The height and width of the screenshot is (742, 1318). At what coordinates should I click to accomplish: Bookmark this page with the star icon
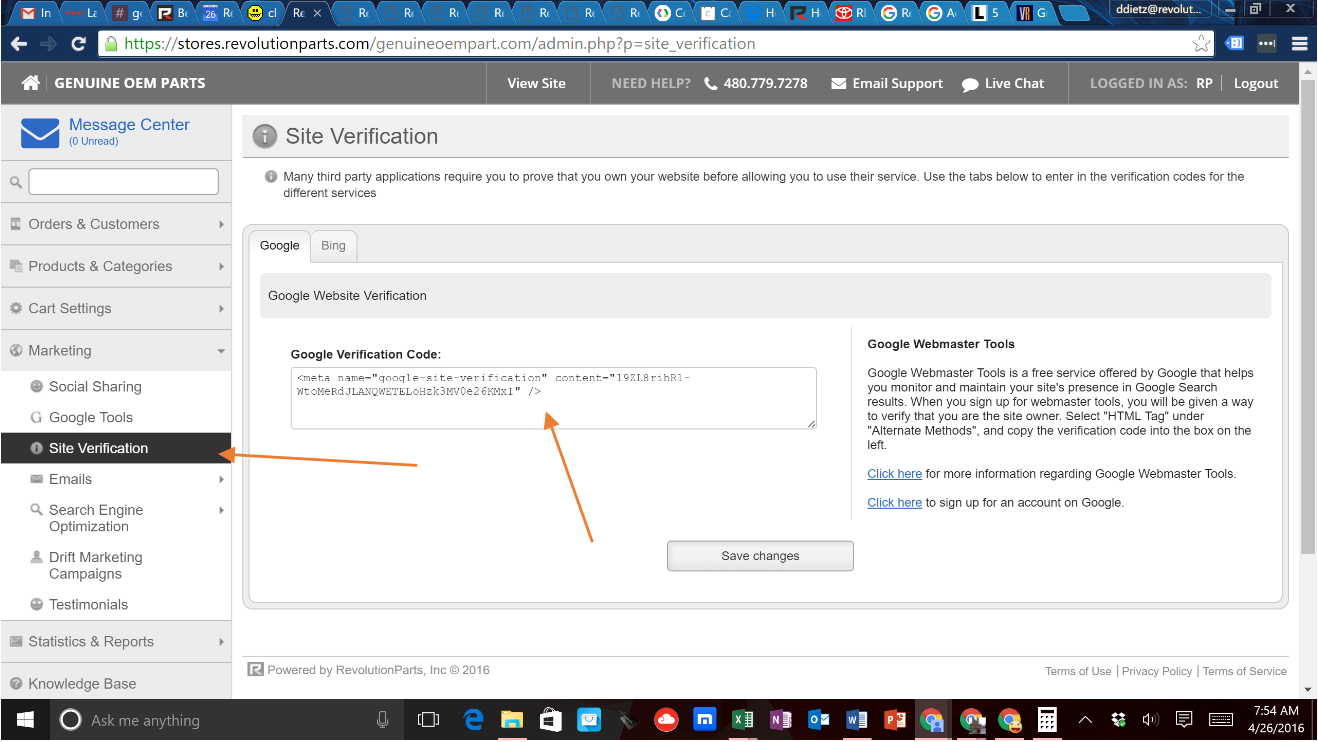click(x=1201, y=44)
